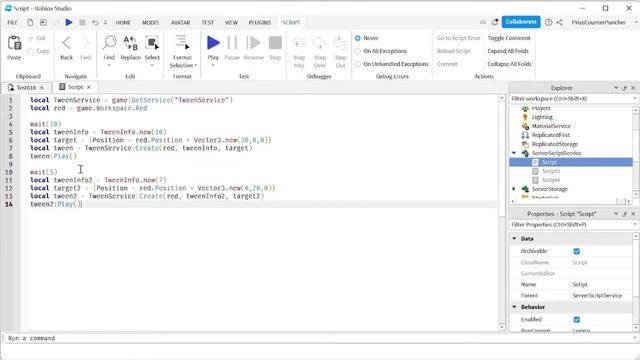Click the Copy button in Clipboard

click(x=38, y=51)
